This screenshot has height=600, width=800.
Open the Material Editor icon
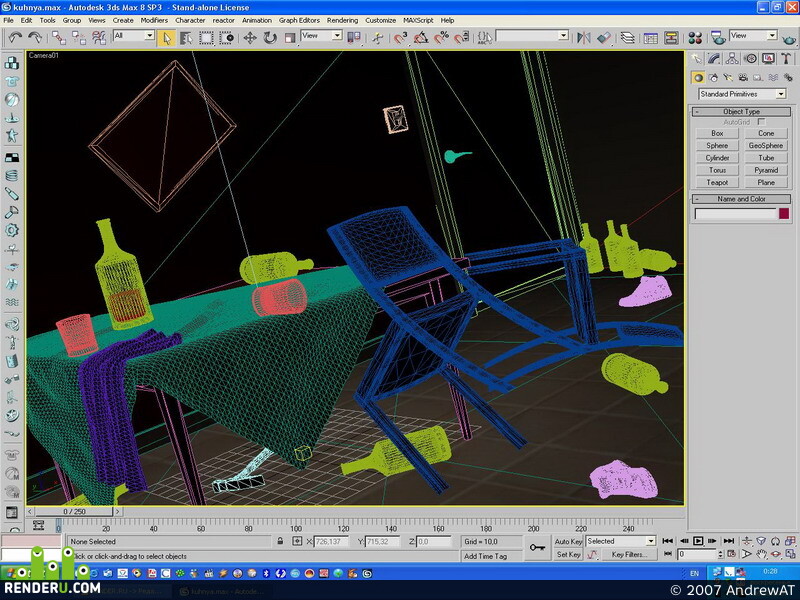[x=695, y=37]
